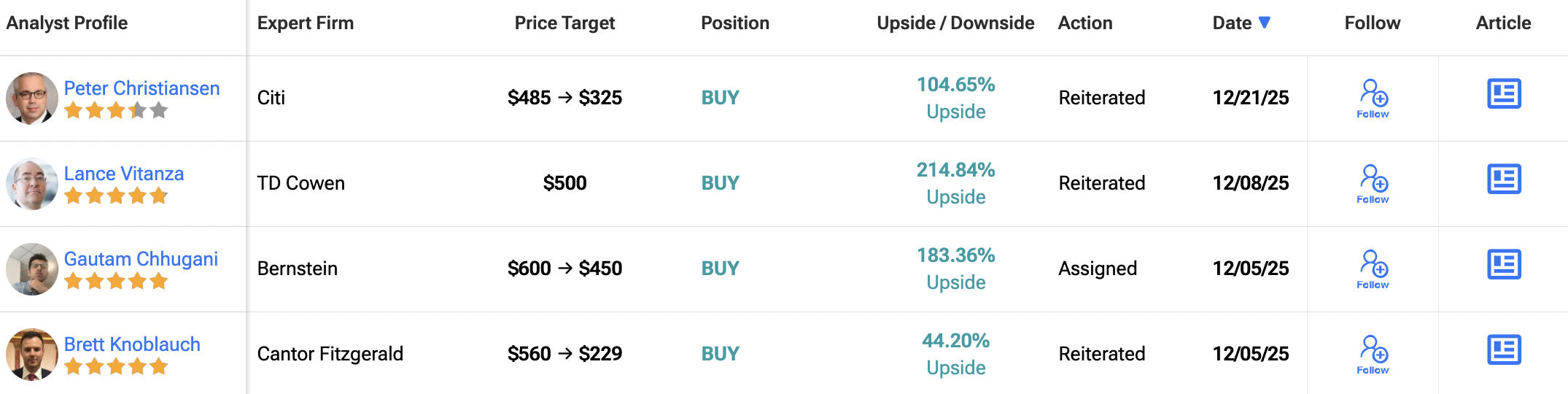Click Peter Christiansen's star rating
Screen dimensions: 1568x394
[x=116, y=111]
